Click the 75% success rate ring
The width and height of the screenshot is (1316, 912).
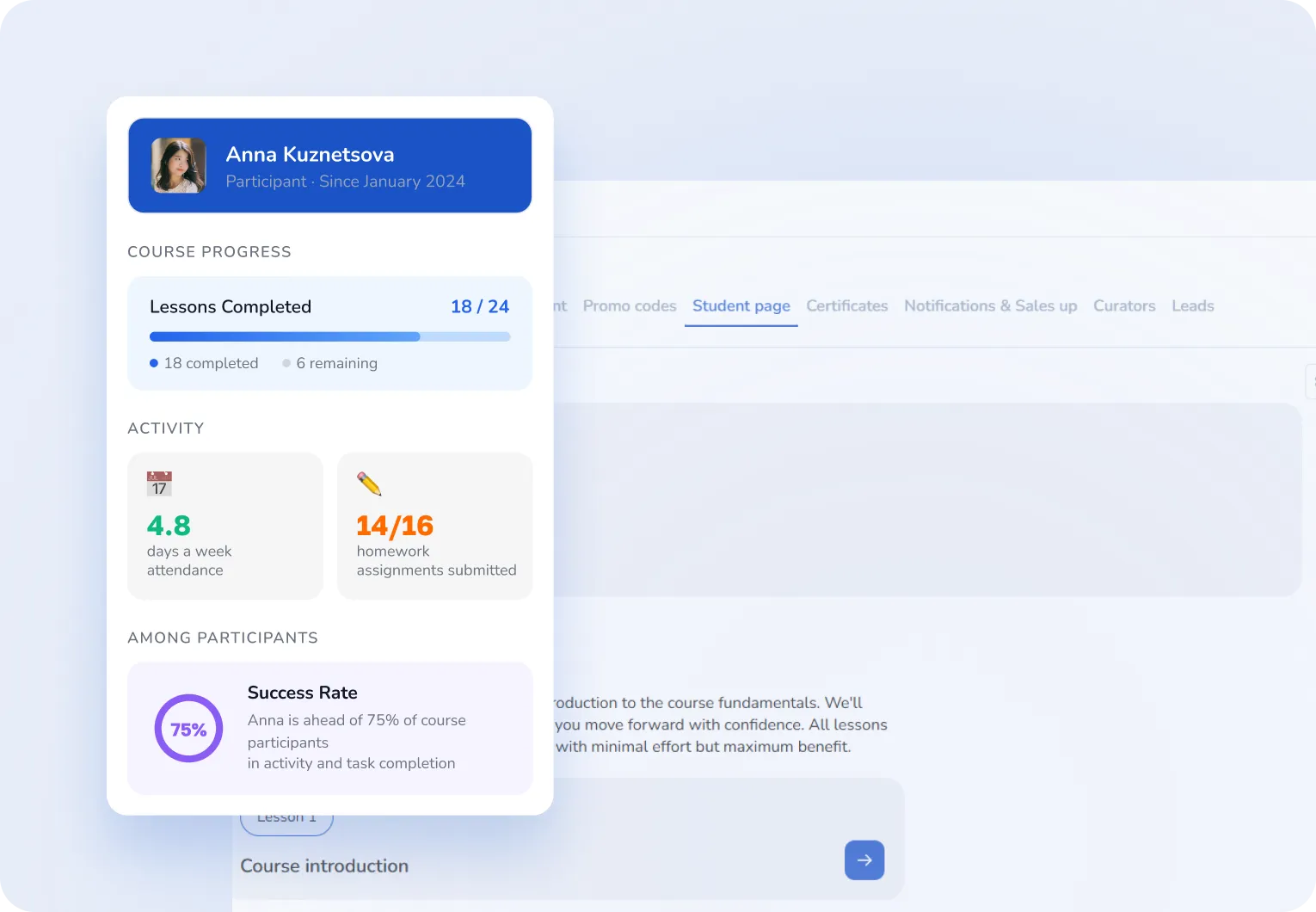click(x=188, y=729)
